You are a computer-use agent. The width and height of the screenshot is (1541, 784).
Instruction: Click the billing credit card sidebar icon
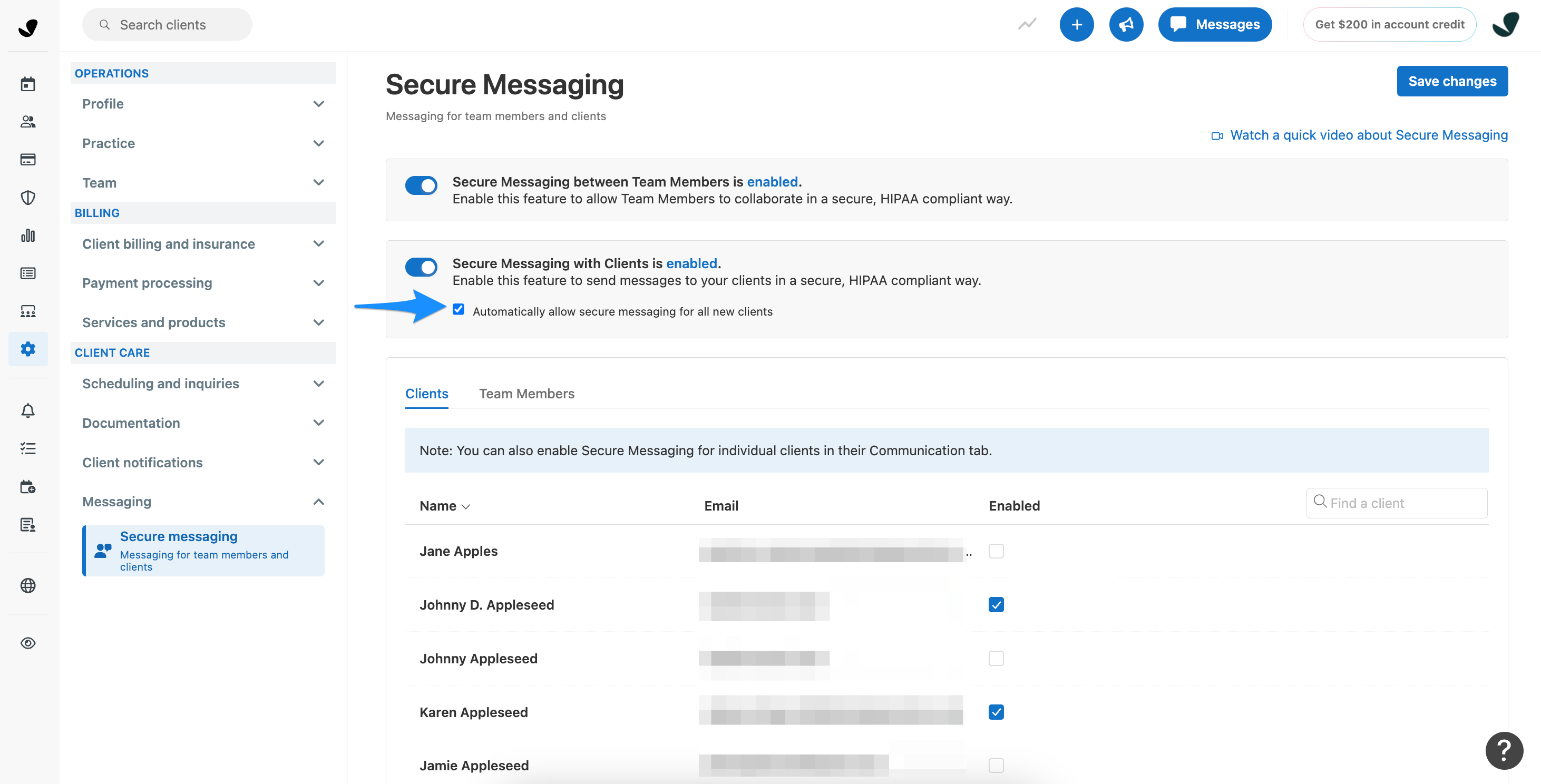27,159
